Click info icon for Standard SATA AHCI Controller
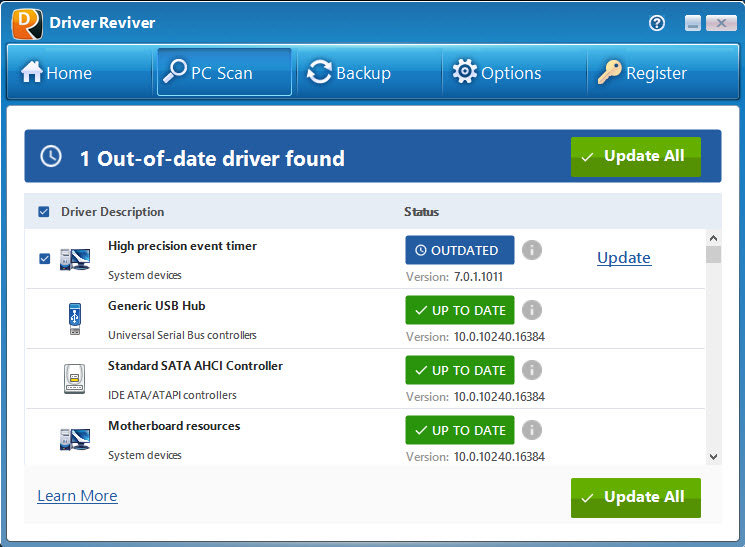 (532, 370)
